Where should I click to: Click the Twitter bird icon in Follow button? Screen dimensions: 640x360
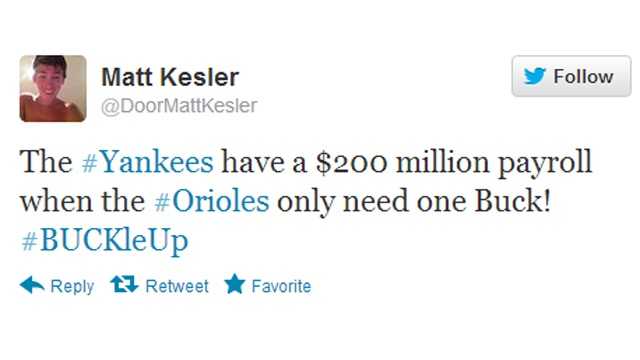pos(534,76)
